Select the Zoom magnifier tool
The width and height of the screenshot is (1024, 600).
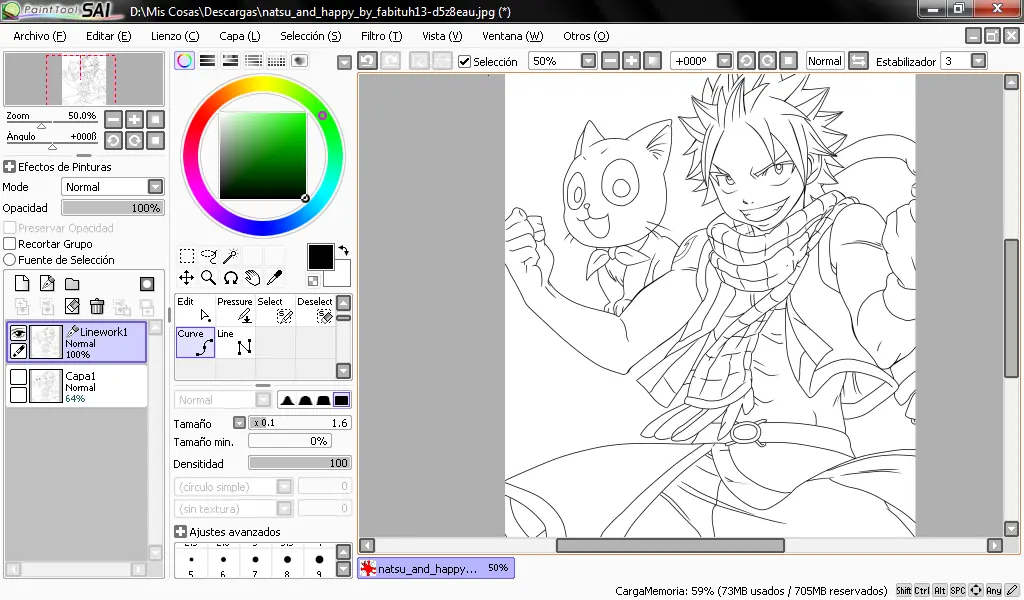coord(209,278)
